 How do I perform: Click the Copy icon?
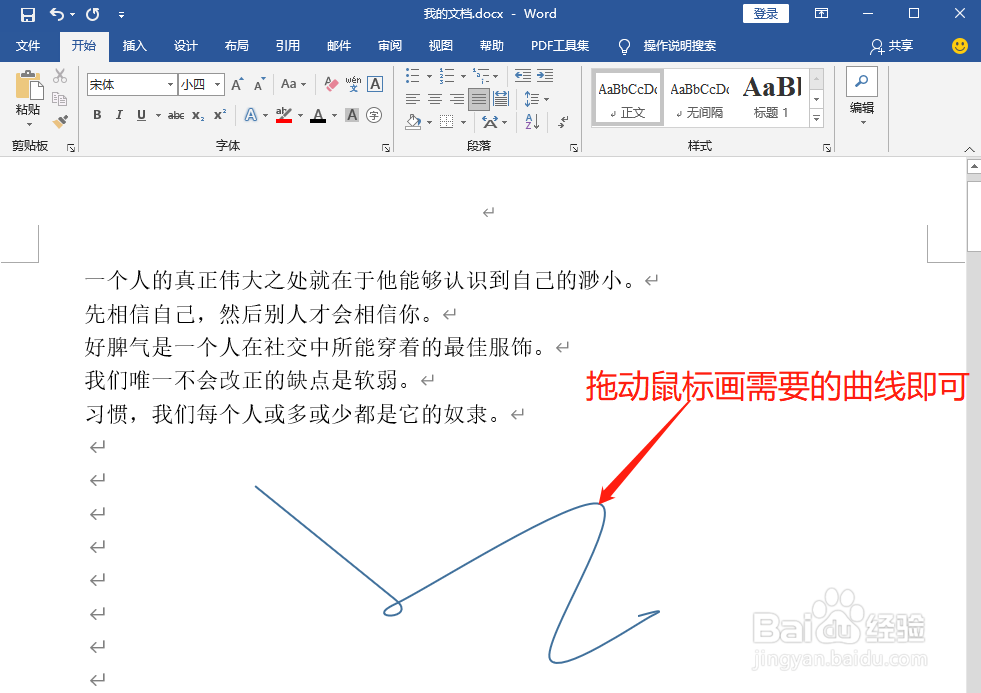(x=59, y=96)
